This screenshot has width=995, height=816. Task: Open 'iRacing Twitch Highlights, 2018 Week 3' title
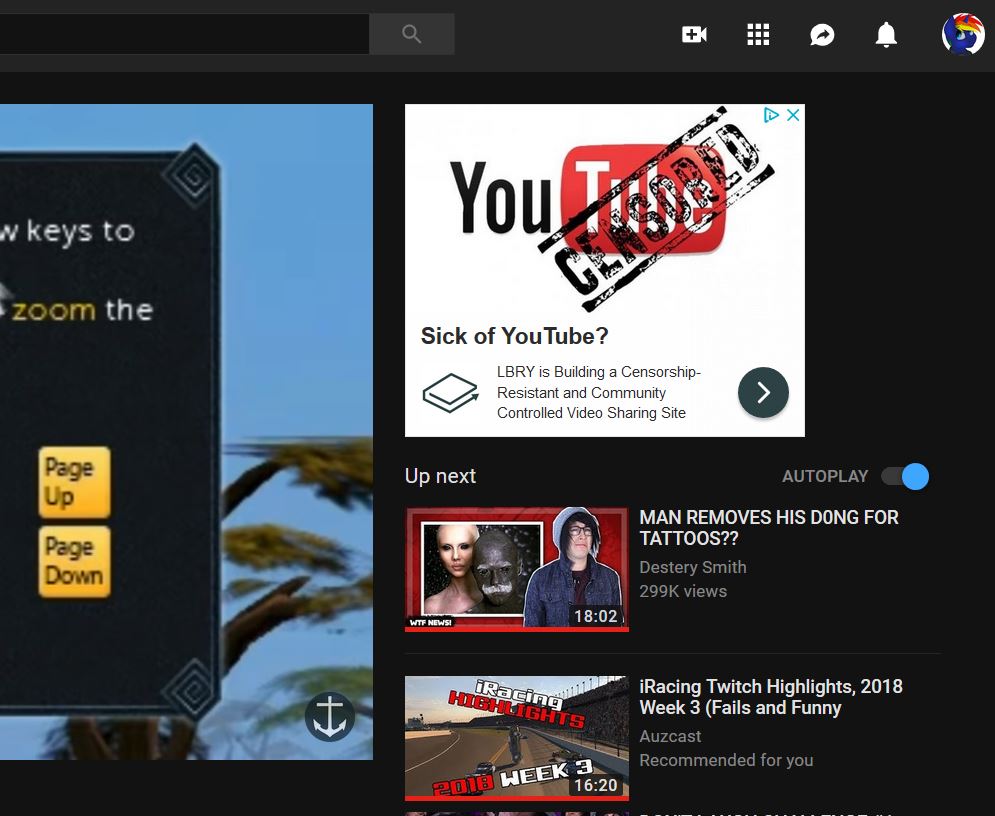(x=771, y=697)
